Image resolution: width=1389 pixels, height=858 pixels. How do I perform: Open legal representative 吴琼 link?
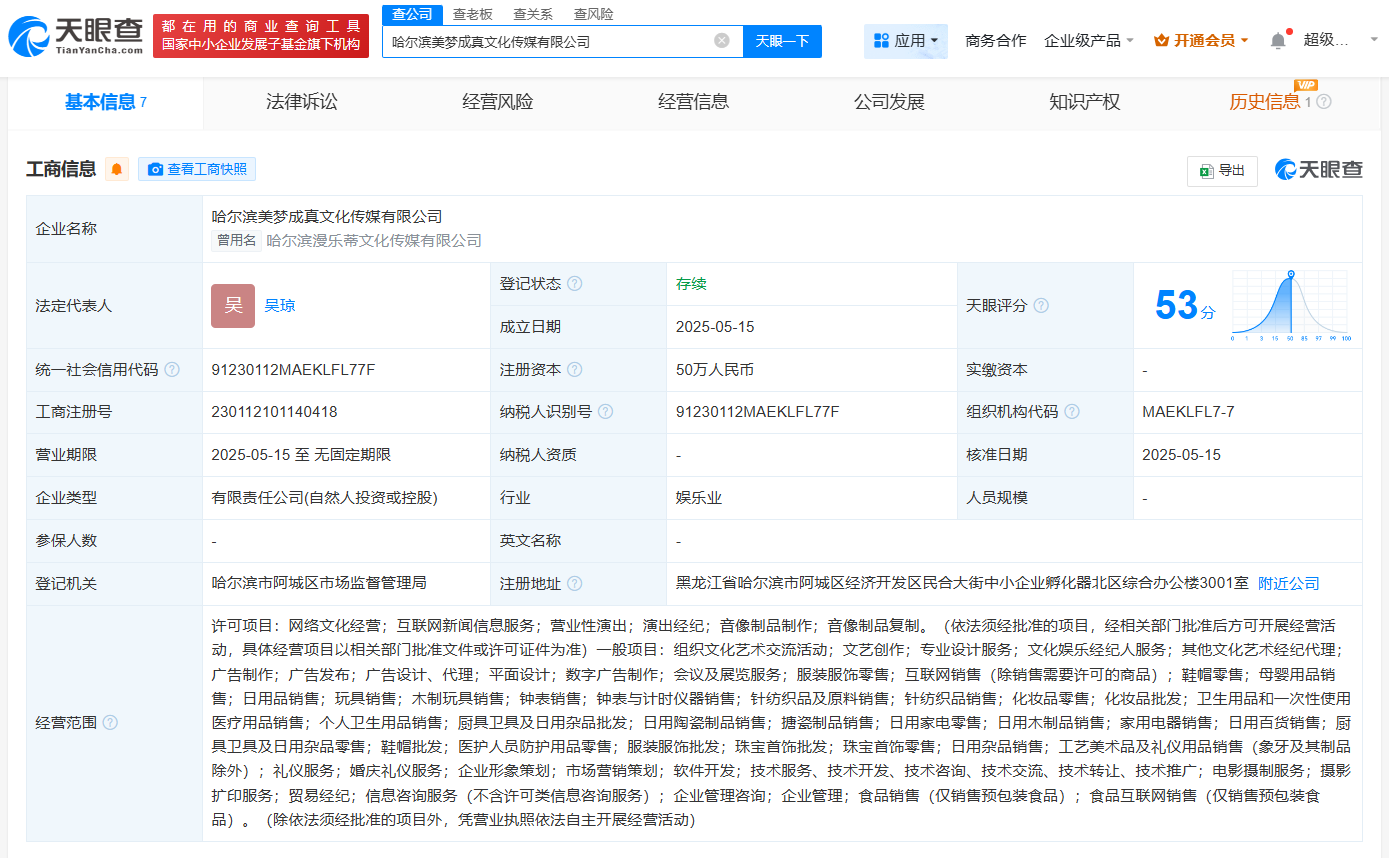click(x=280, y=306)
